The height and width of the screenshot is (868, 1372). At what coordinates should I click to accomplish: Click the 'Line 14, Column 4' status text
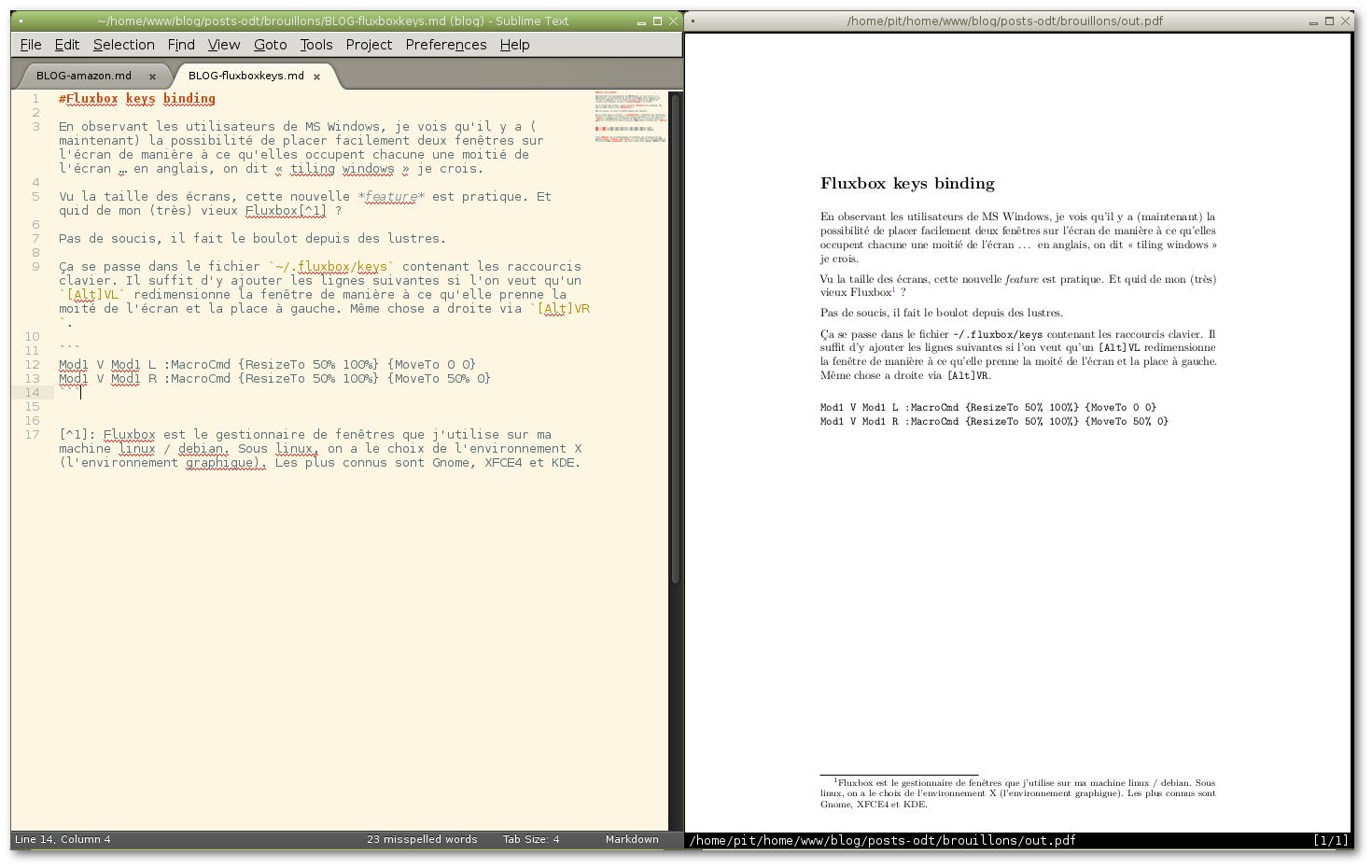tap(63, 839)
